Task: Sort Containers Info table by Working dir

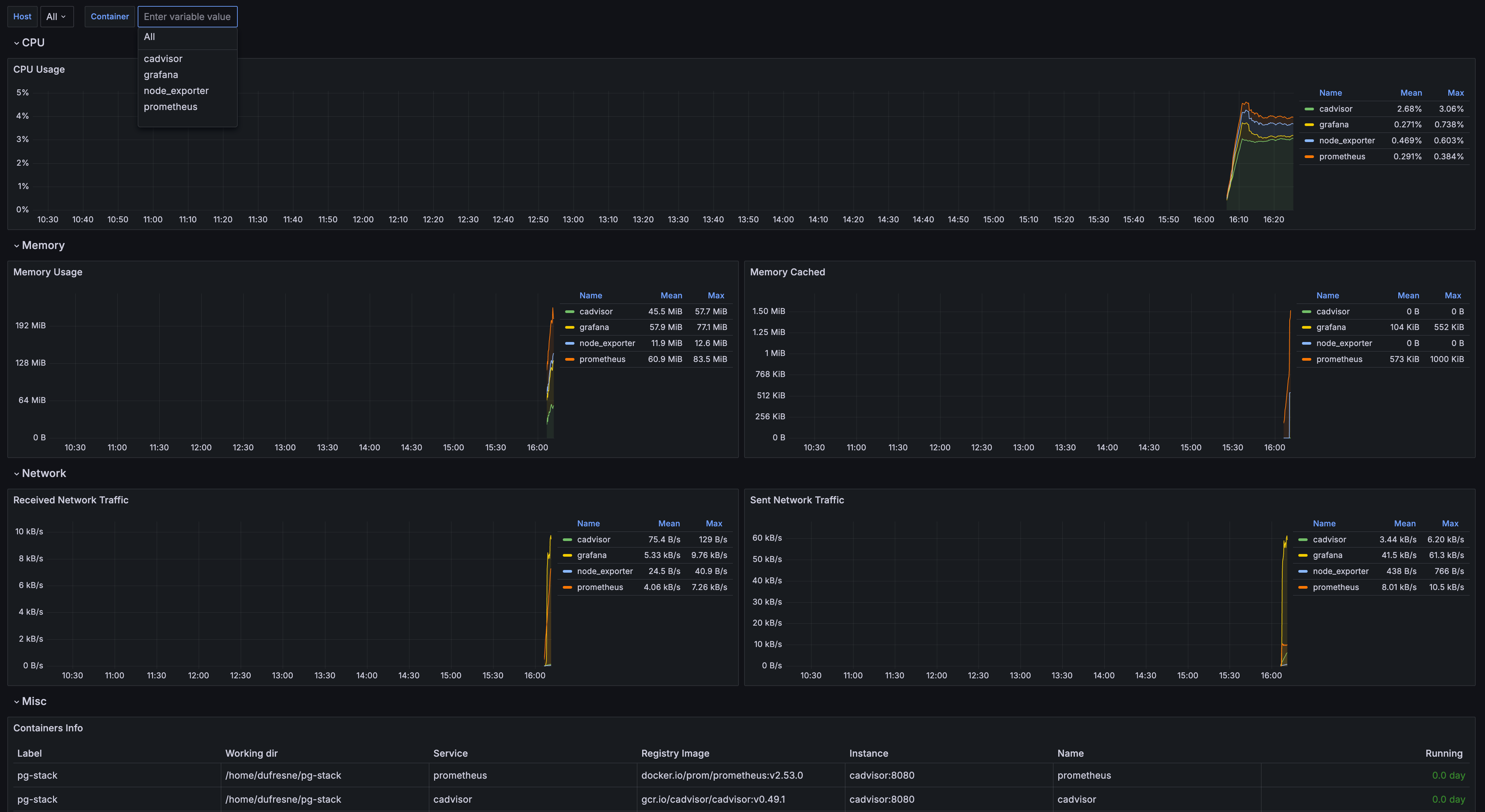Action: (251, 753)
